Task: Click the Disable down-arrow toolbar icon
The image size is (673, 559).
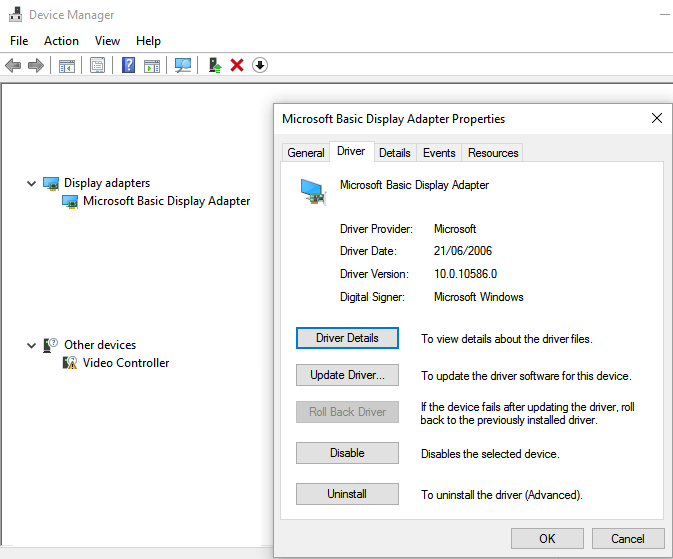Action: [x=260, y=65]
